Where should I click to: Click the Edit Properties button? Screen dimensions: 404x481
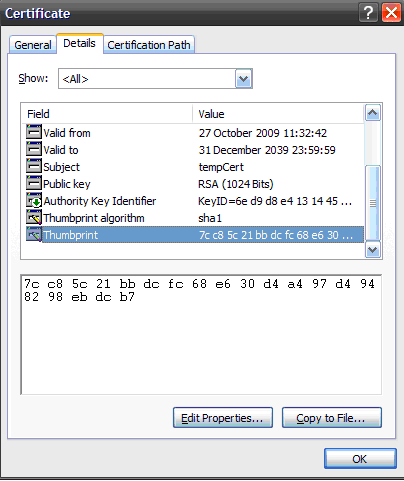coord(223,418)
